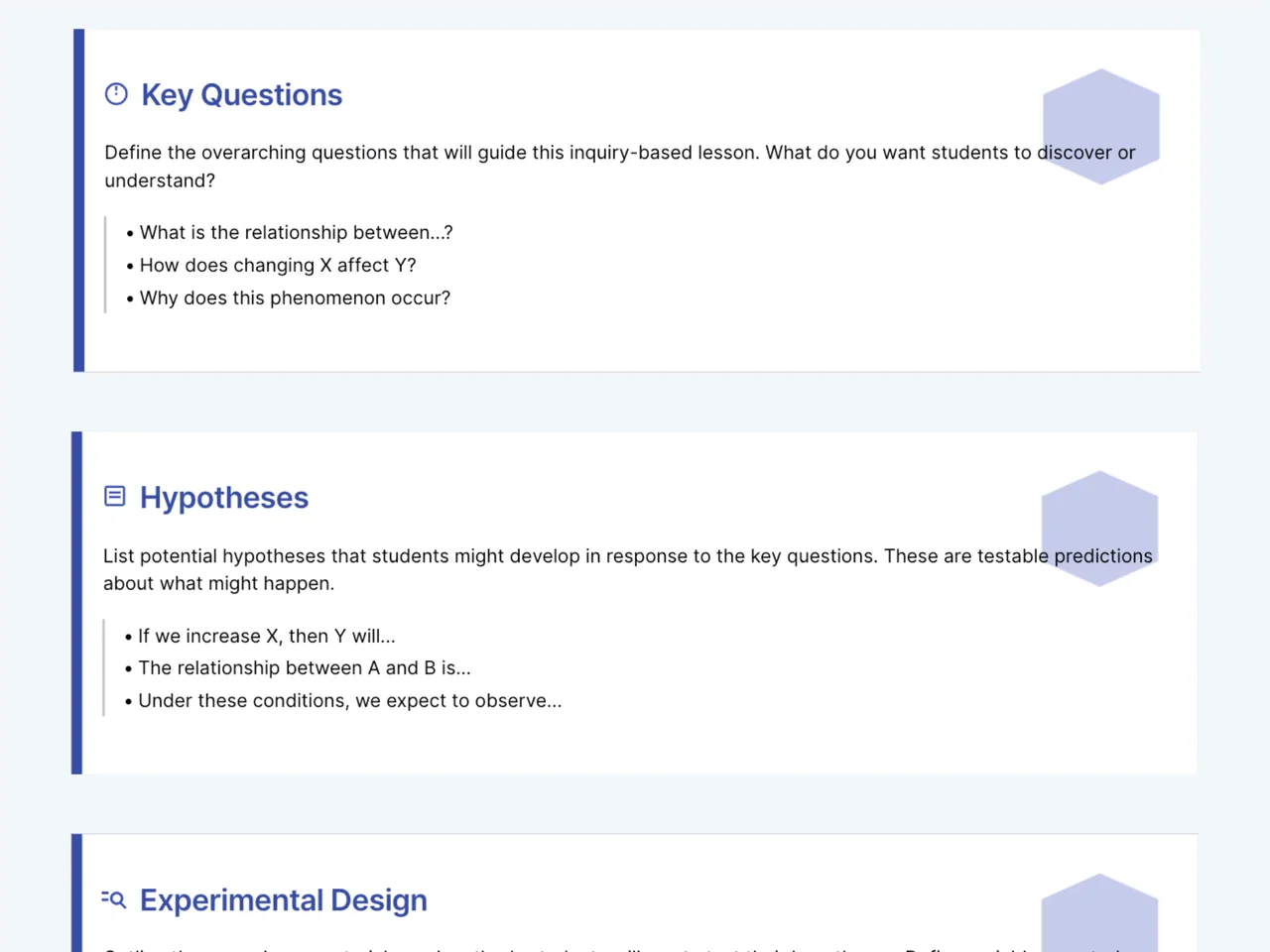
Task: Click the clock icon beside Key Questions
Action: [x=116, y=94]
